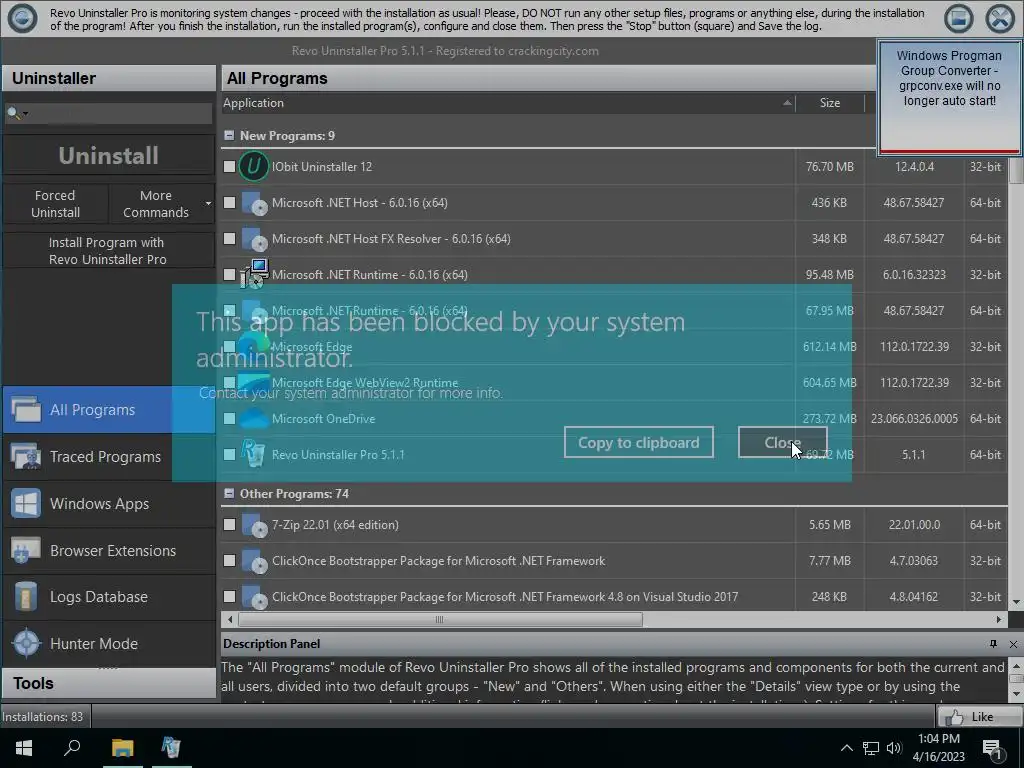Click Revo Uninstaller taskbar icon
Screen dimensions: 1024x768
pos(171,748)
